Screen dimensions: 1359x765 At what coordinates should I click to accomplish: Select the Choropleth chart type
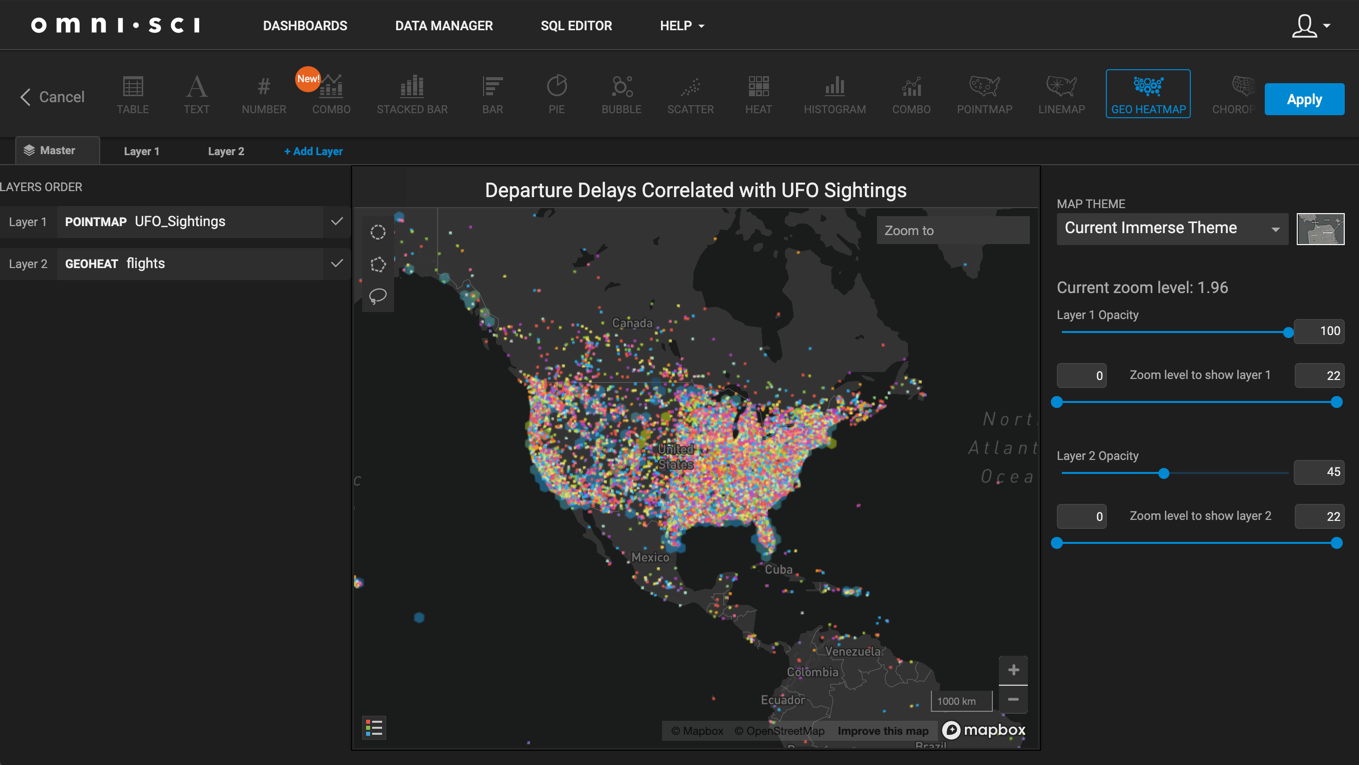1234,95
